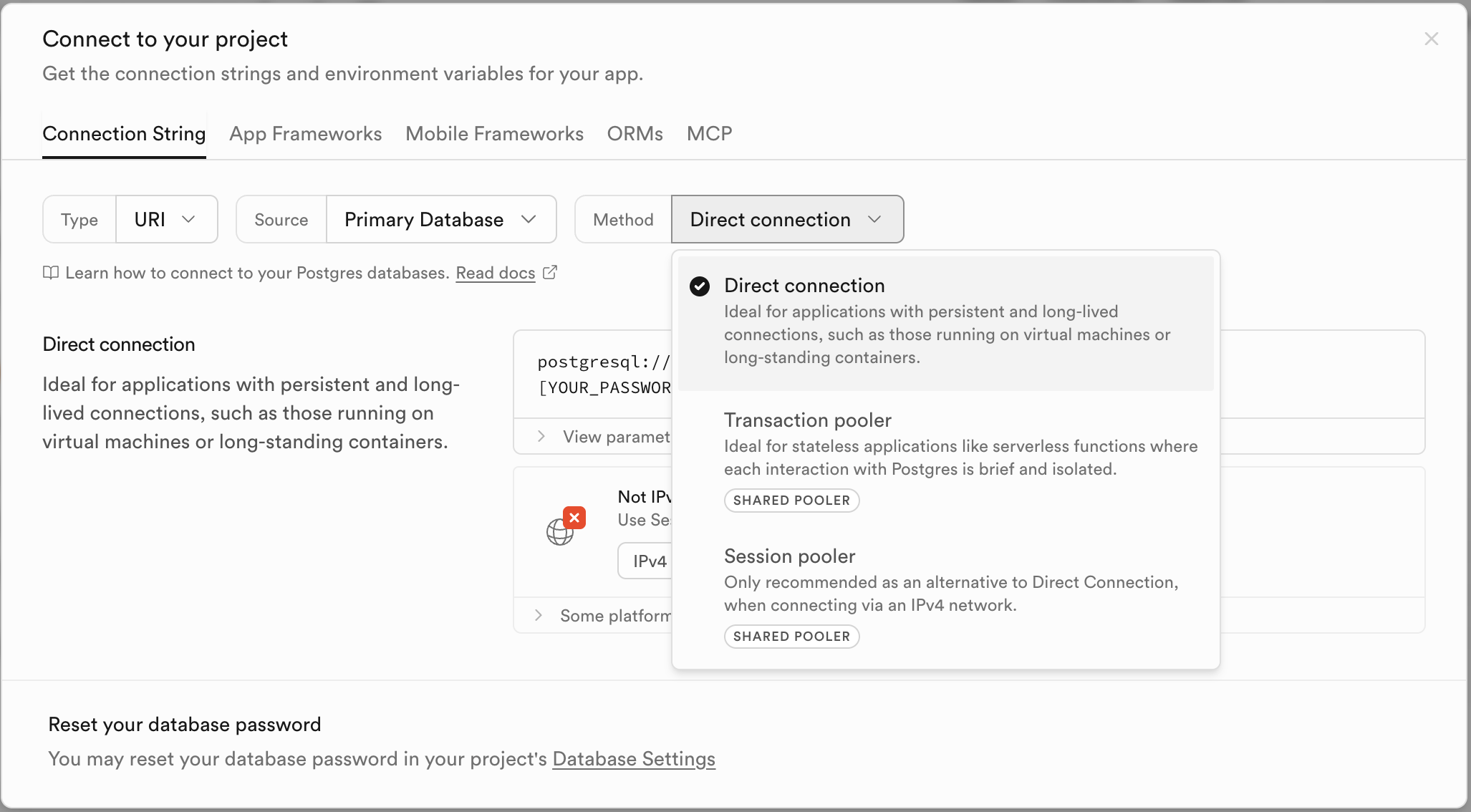Click the external link icon after Read docs
Viewport: 1471px width, 812px height.
coord(550,273)
